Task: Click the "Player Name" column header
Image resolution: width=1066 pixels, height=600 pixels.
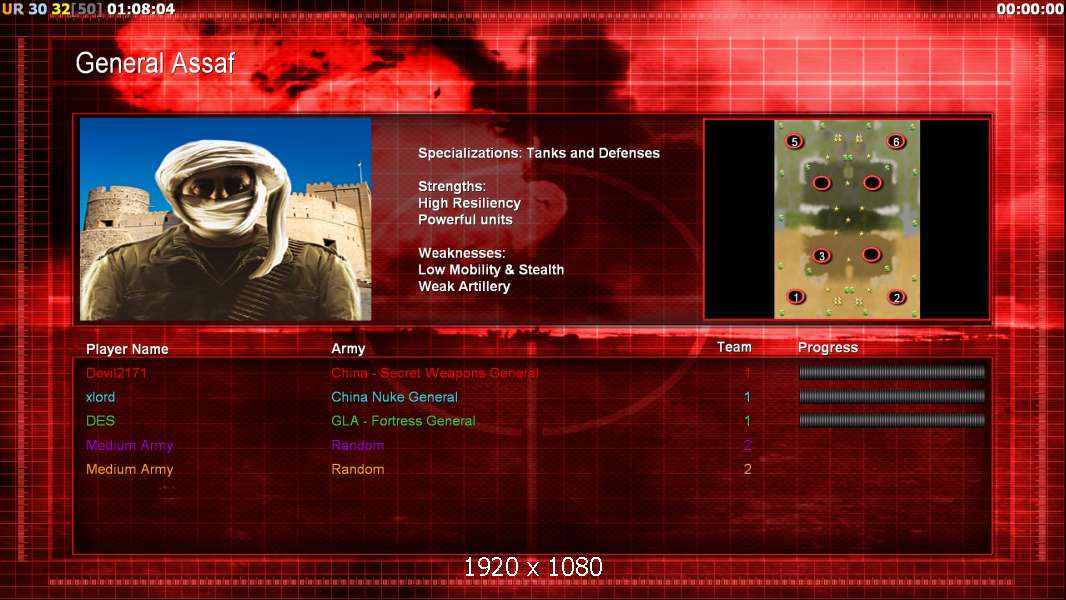Action: [127, 349]
